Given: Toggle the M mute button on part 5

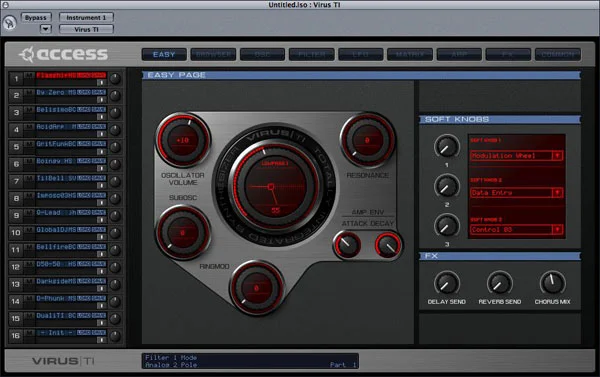Looking at the screenshot, I should click(29, 144).
